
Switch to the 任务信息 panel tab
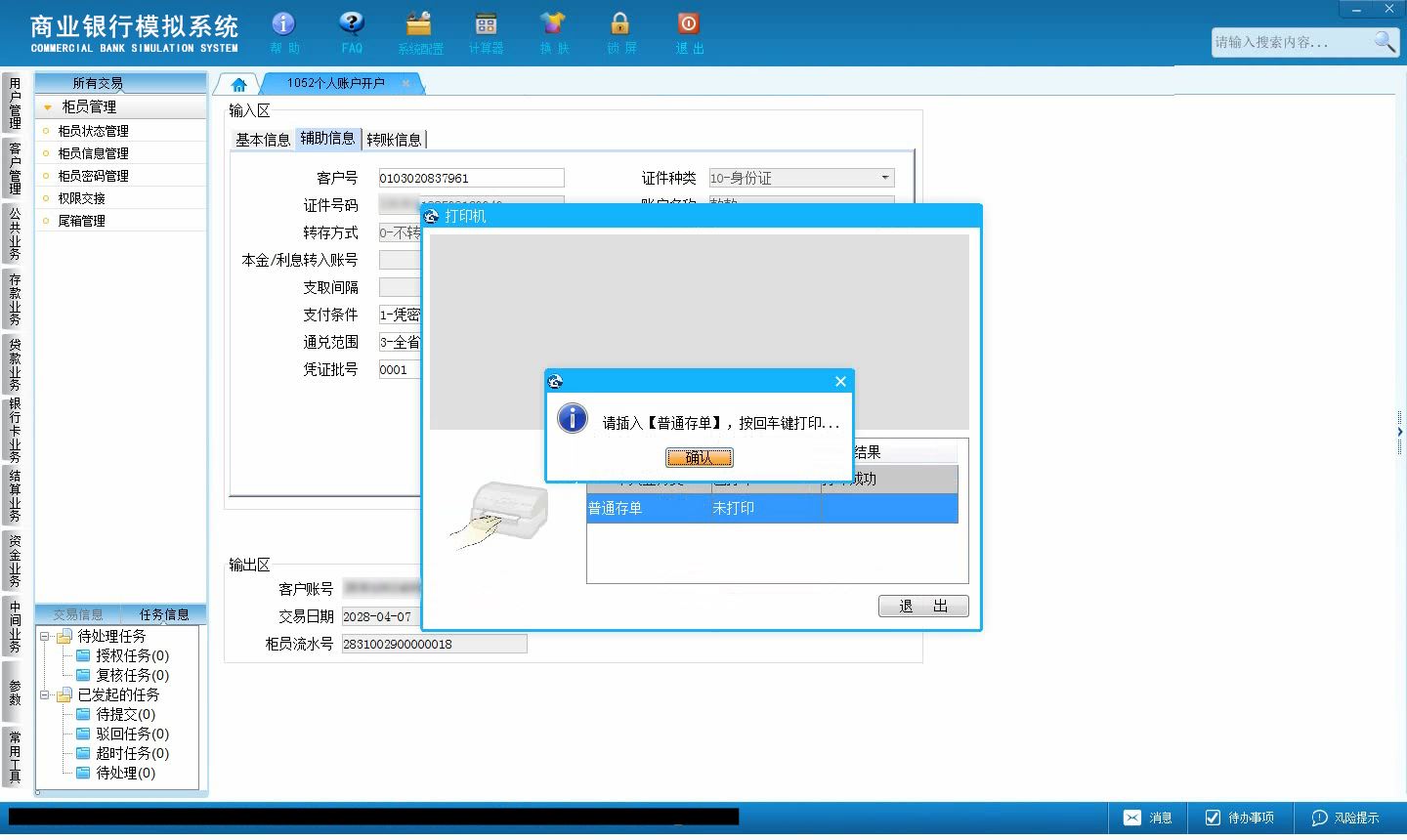pos(164,614)
